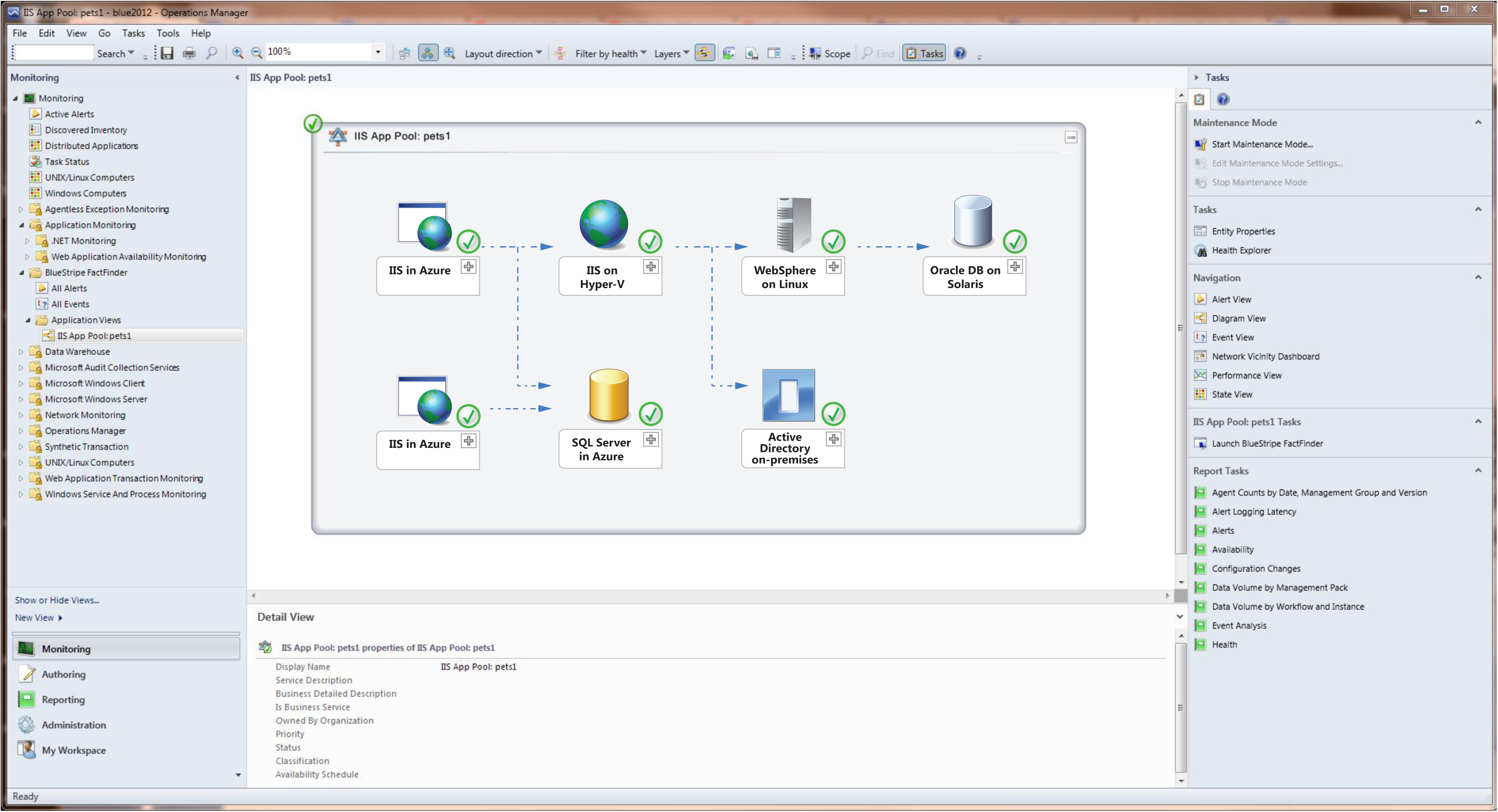This screenshot has width=1498, height=812.
Task: Open the Go menu
Action: pyautogui.click(x=104, y=33)
